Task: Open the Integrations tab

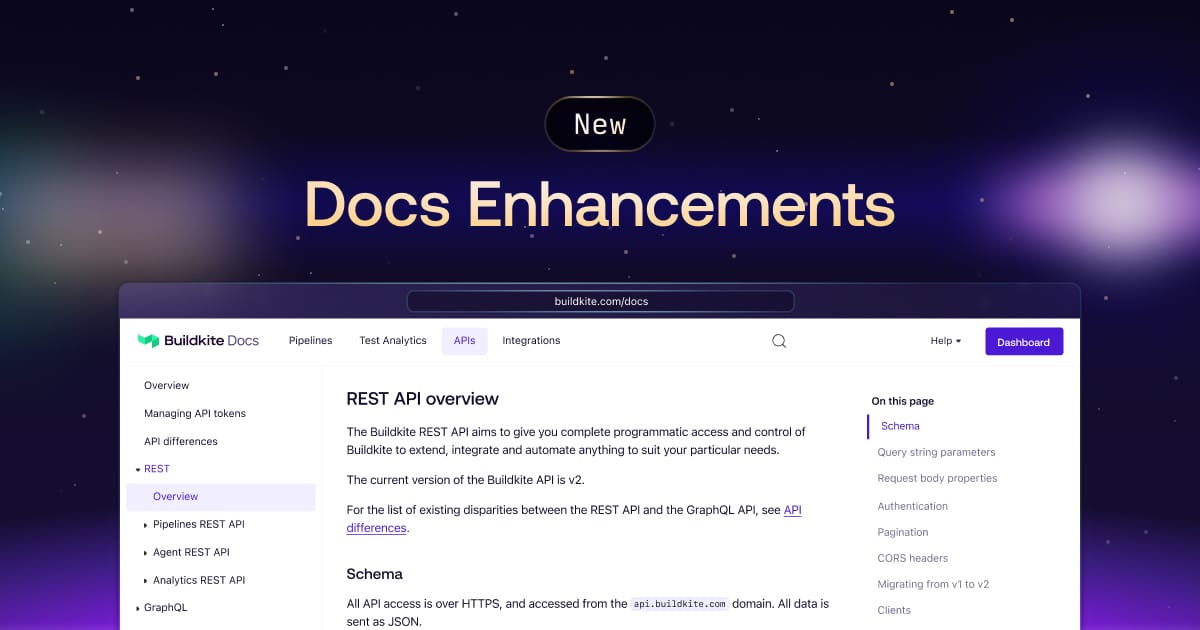Action: 530,340
